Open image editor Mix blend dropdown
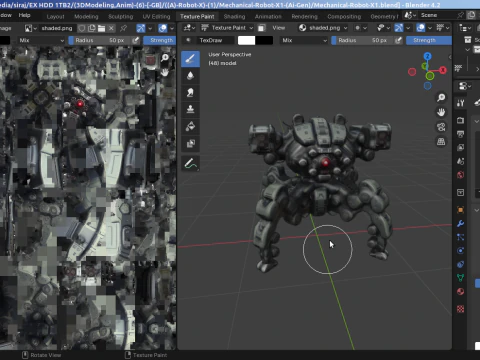Image resolution: width=480 pixels, height=360 pixels. [x=41, y=40]
